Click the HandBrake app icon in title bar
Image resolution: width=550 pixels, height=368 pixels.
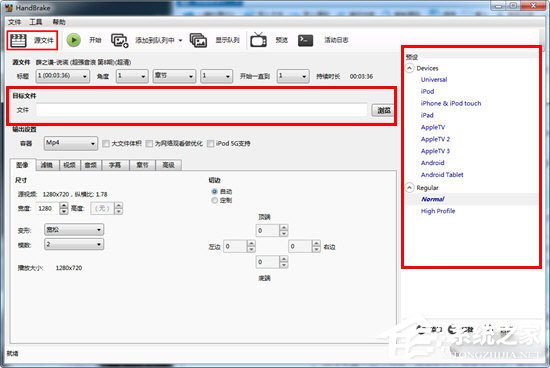pyautogui.click(x=9, y=7)
